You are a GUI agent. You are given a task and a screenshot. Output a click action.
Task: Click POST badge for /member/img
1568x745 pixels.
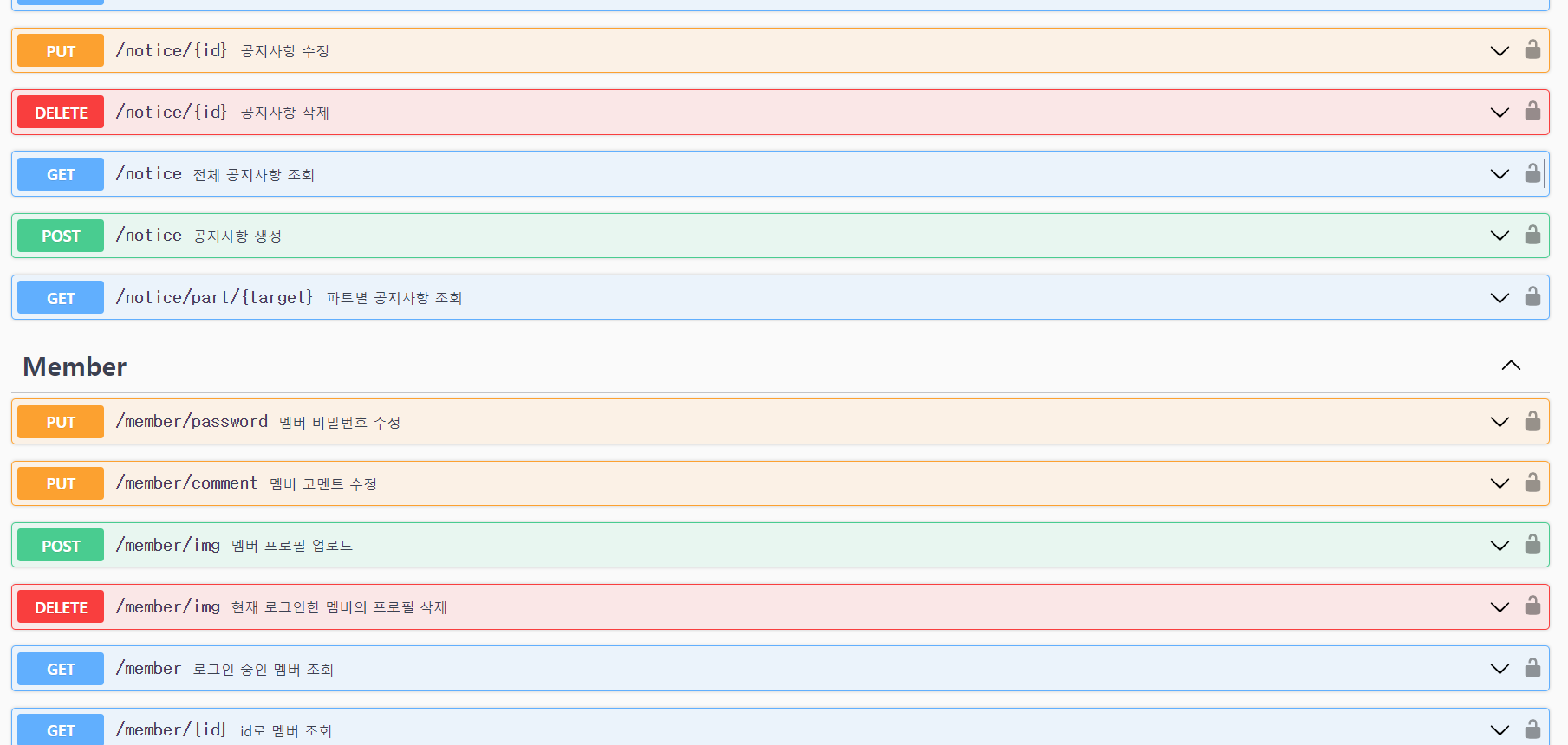(x=61, y=546)
